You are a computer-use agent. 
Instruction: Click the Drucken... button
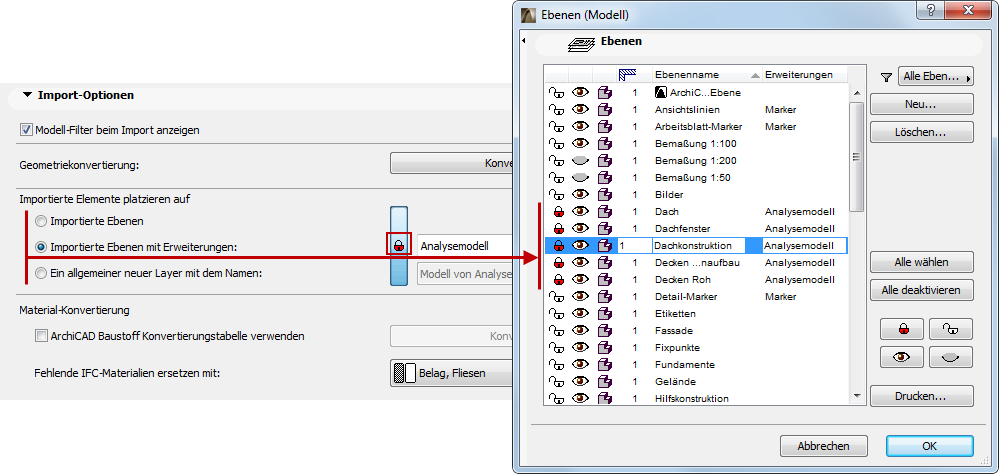coord(921,396)
